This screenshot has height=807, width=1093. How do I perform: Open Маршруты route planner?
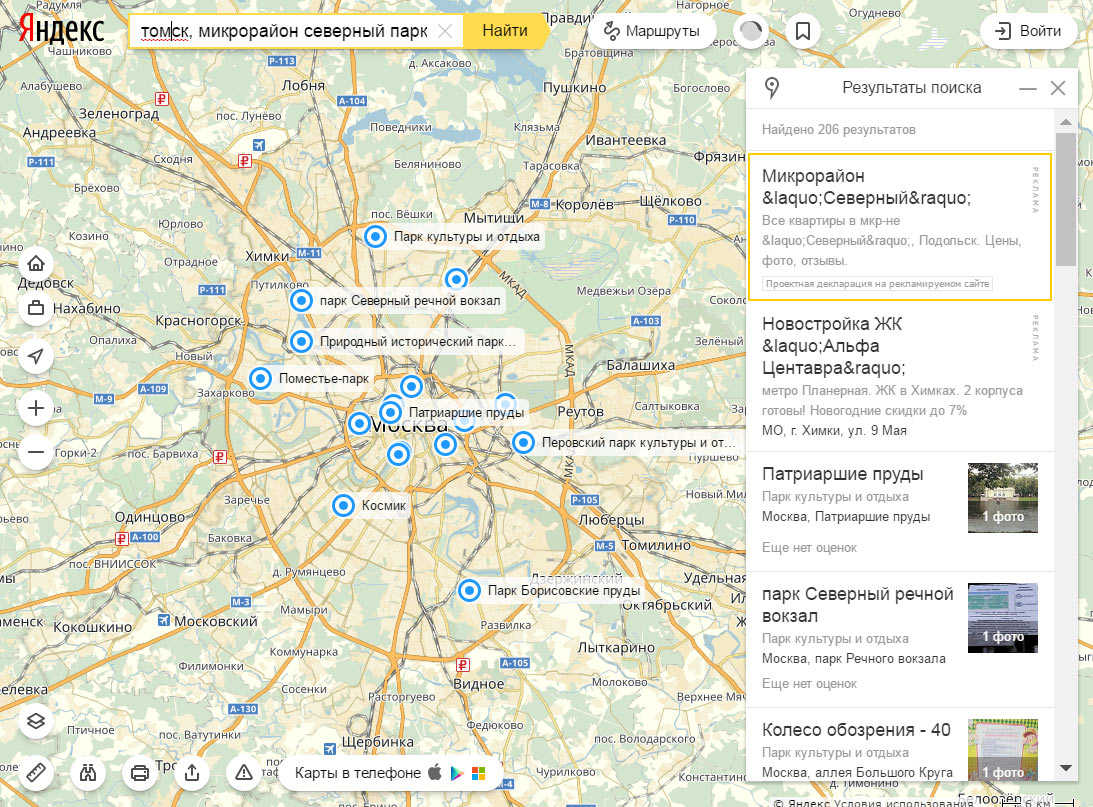[652, 31]
